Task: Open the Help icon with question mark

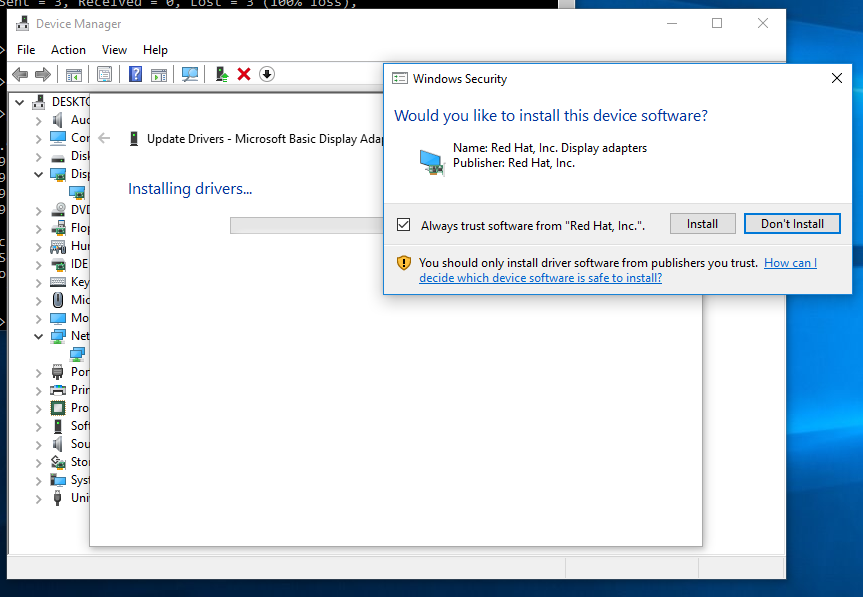Action: (135, 74)
